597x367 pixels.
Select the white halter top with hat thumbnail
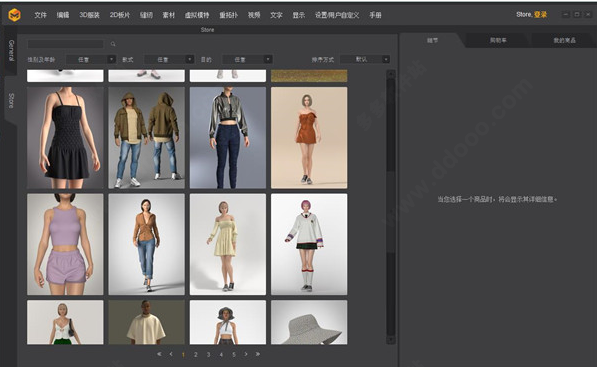point(228,322)
